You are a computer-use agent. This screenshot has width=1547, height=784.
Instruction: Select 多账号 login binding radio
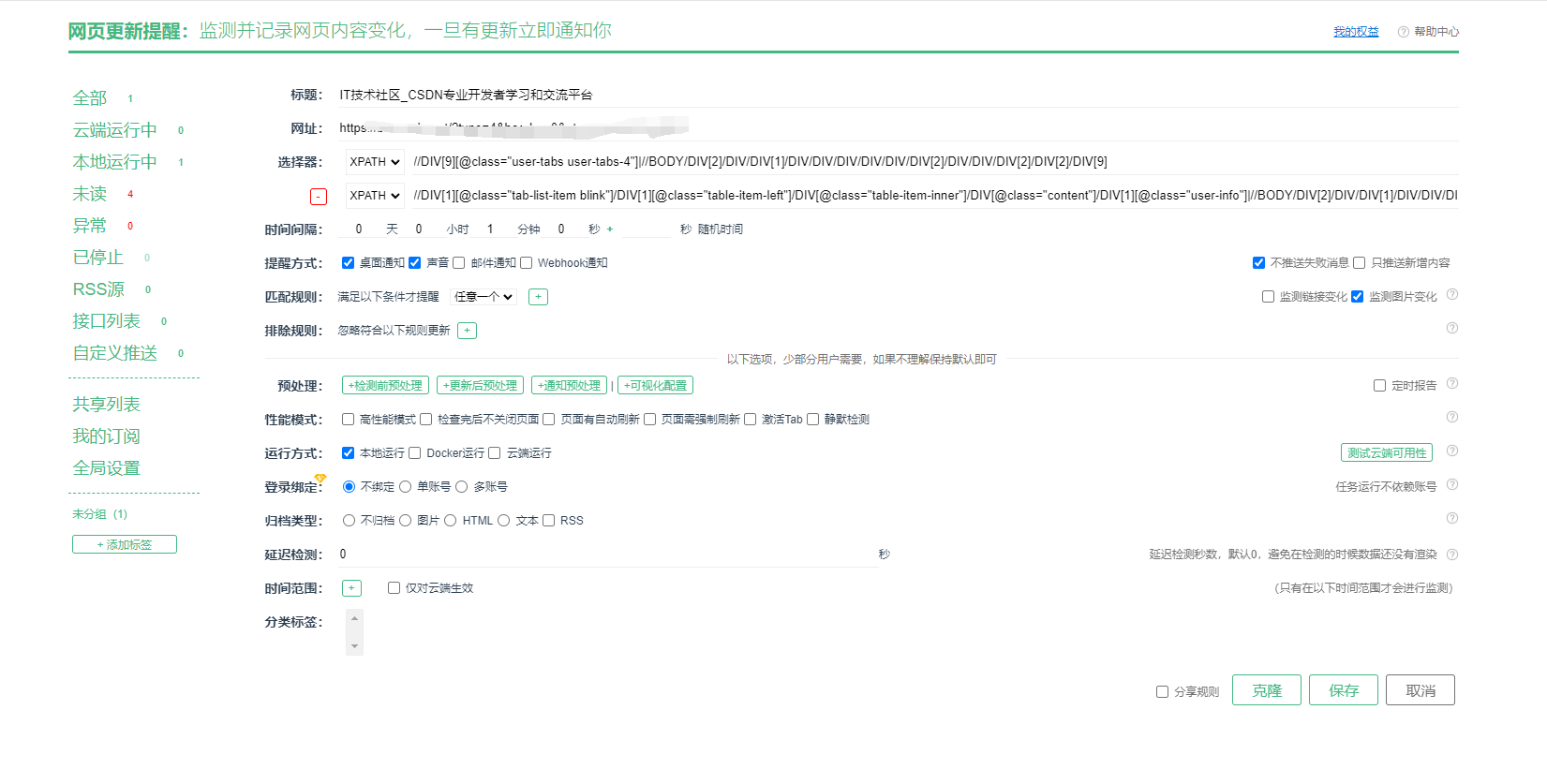pyautogui.click(x=462, y=487)
